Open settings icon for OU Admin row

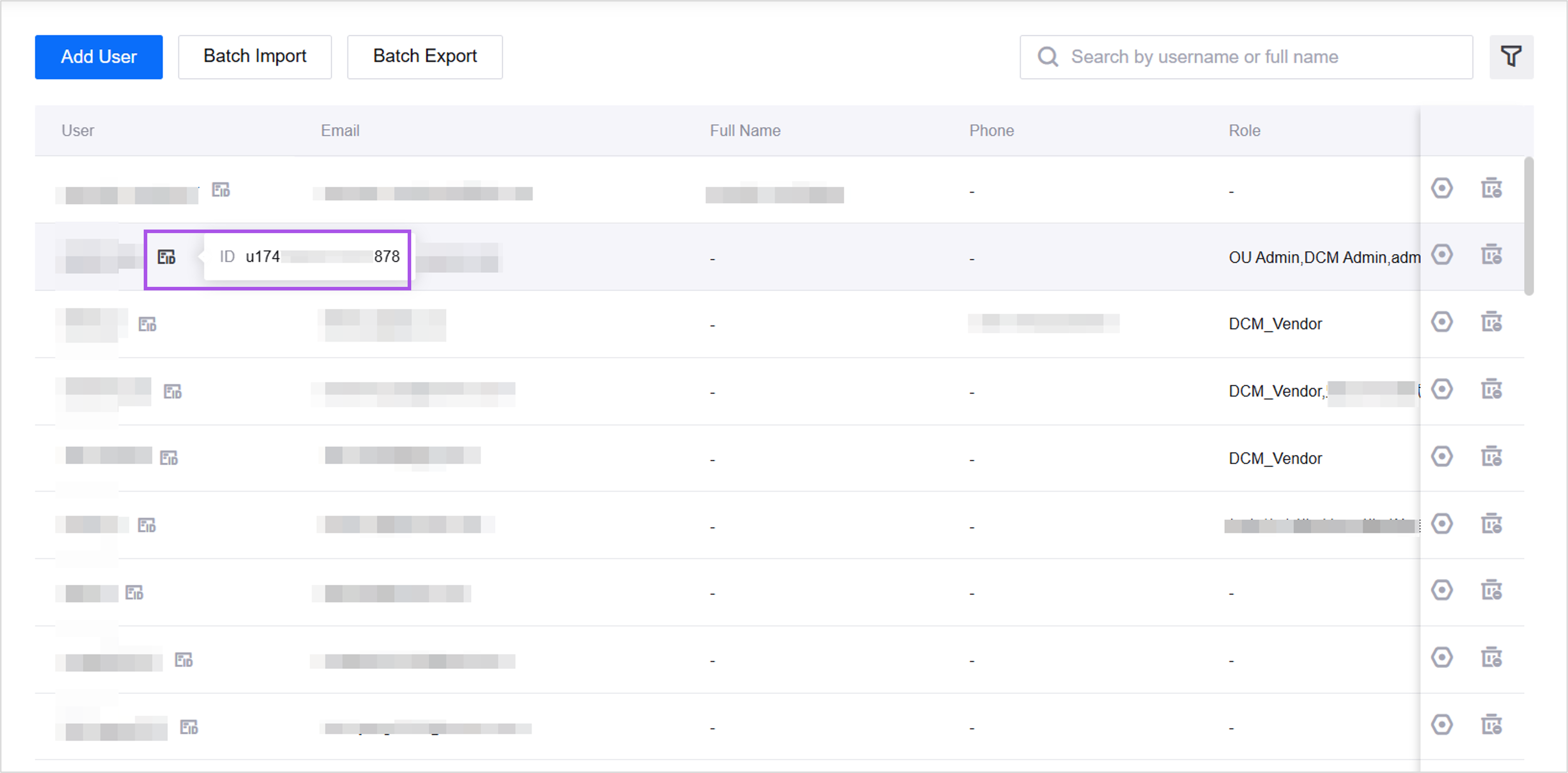coord(1441,254)
